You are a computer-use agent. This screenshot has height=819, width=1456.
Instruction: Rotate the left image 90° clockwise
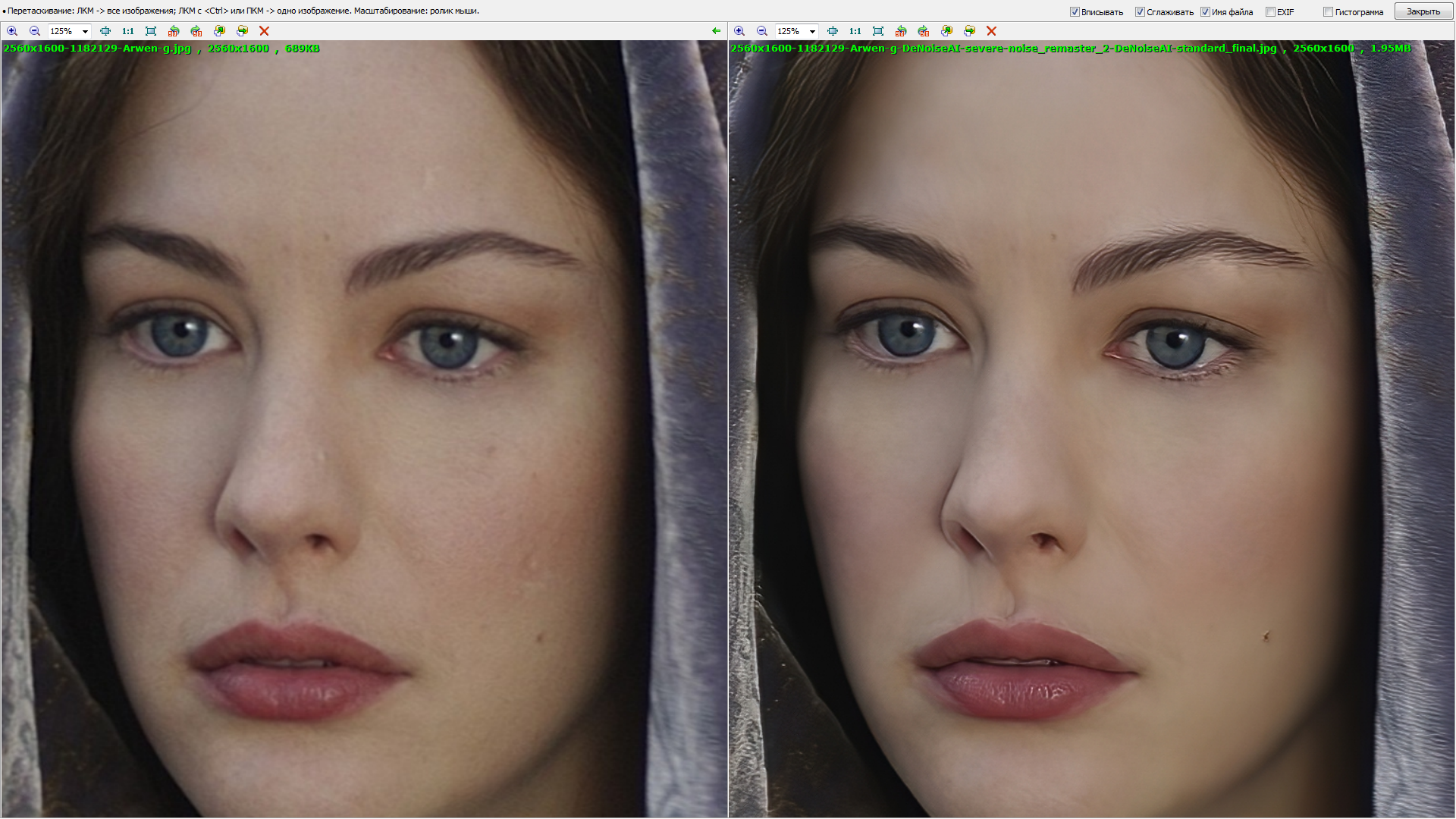click(196, 31)
